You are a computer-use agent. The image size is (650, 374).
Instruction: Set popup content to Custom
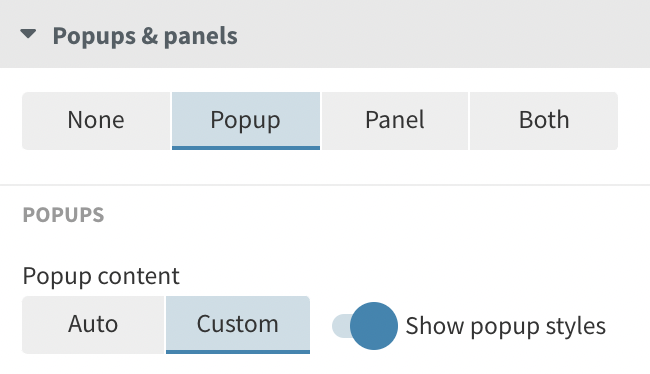[x=238, y=325]
